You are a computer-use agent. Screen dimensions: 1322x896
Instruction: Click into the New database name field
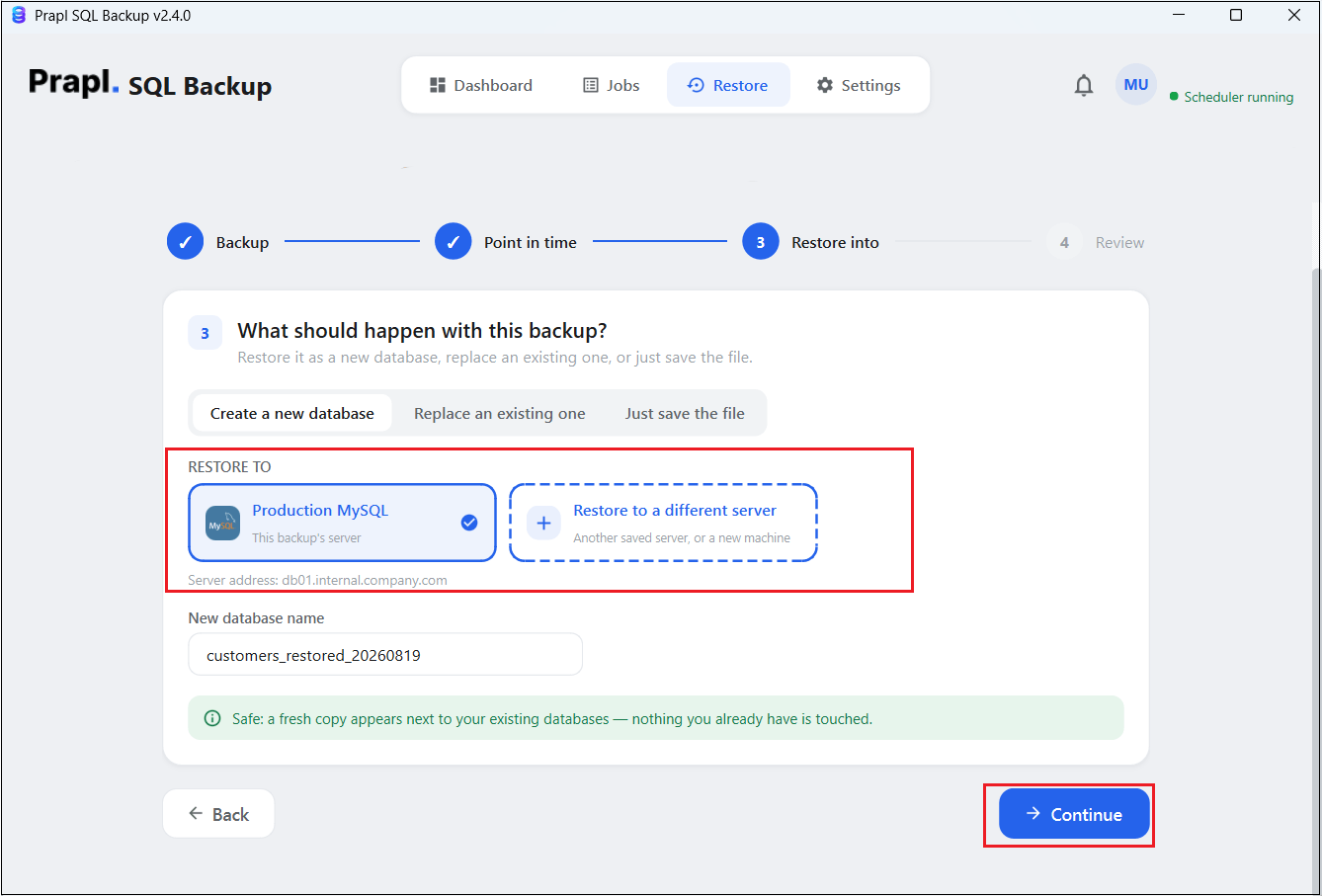click(385, 654)
